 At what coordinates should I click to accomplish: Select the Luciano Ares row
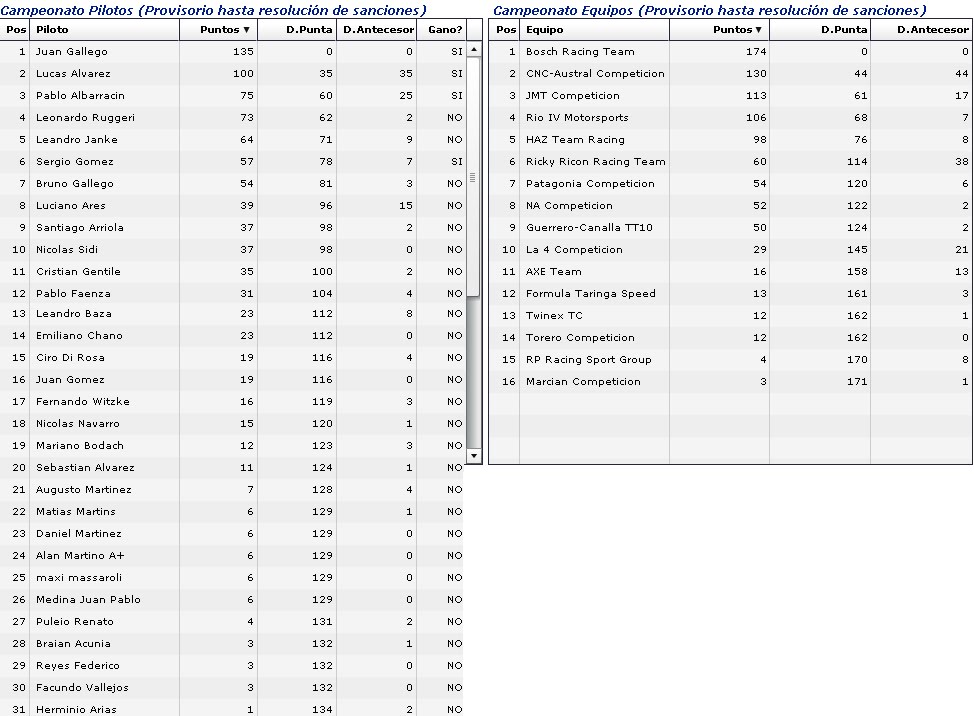point(232,206)
